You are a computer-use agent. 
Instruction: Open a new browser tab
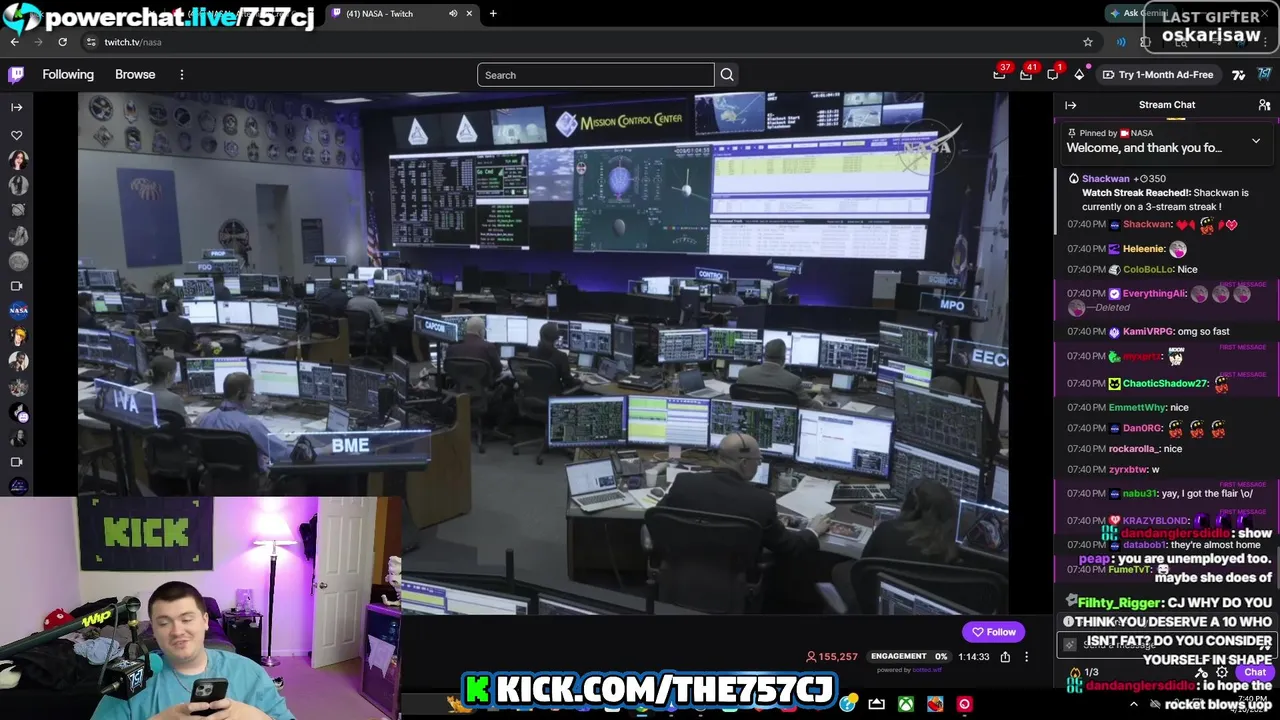point(493,14)
